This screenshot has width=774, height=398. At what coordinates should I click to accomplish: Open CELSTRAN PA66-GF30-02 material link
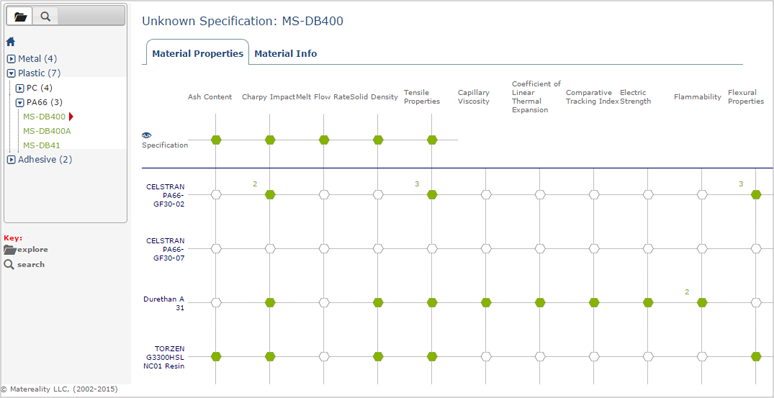pos(165,195)
